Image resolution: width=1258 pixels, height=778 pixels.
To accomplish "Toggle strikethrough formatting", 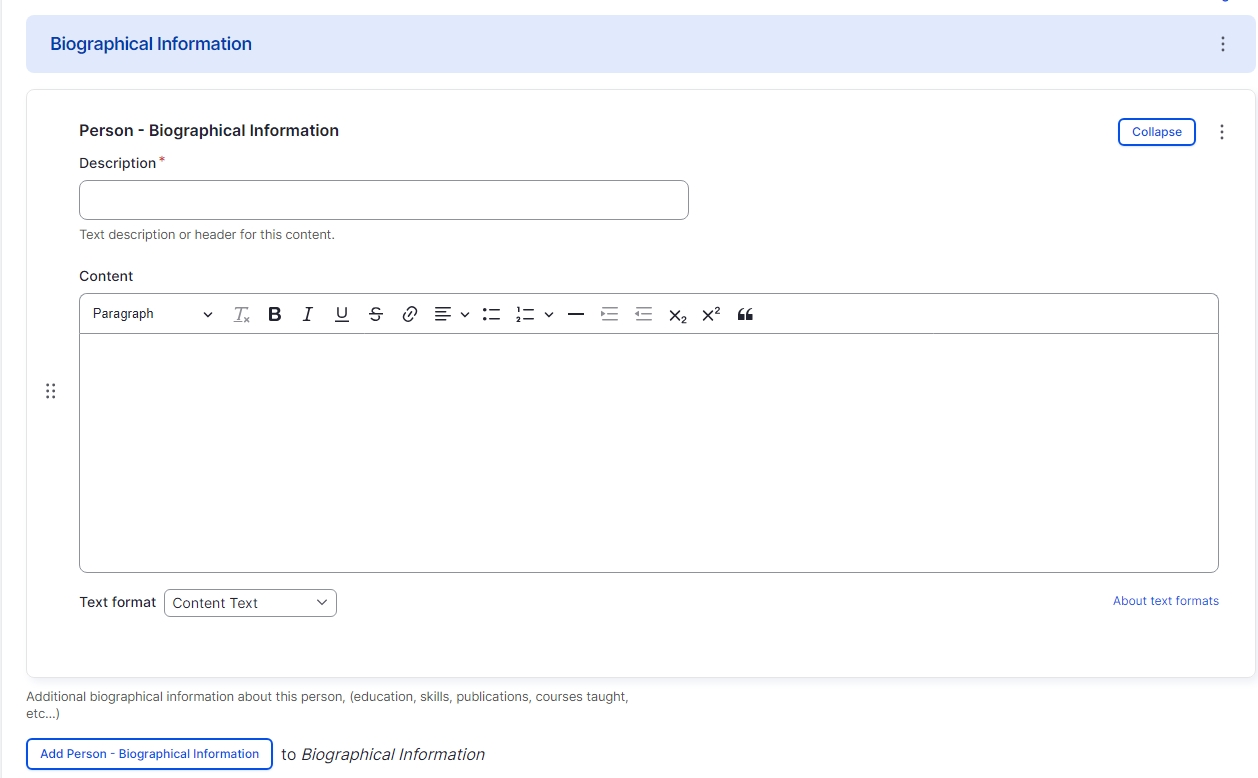I will [376, 315].
